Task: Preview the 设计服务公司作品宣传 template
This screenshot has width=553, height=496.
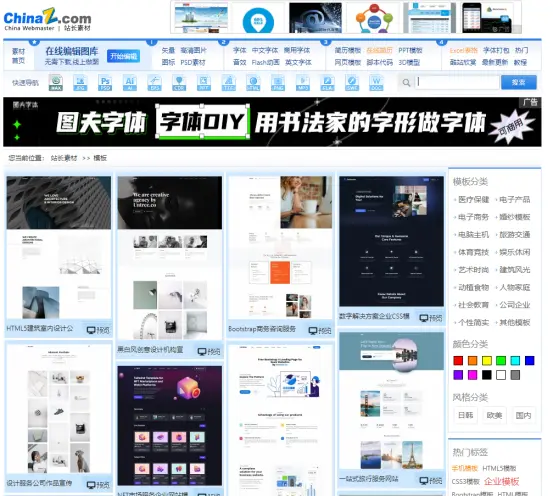Action: (98, 485)
